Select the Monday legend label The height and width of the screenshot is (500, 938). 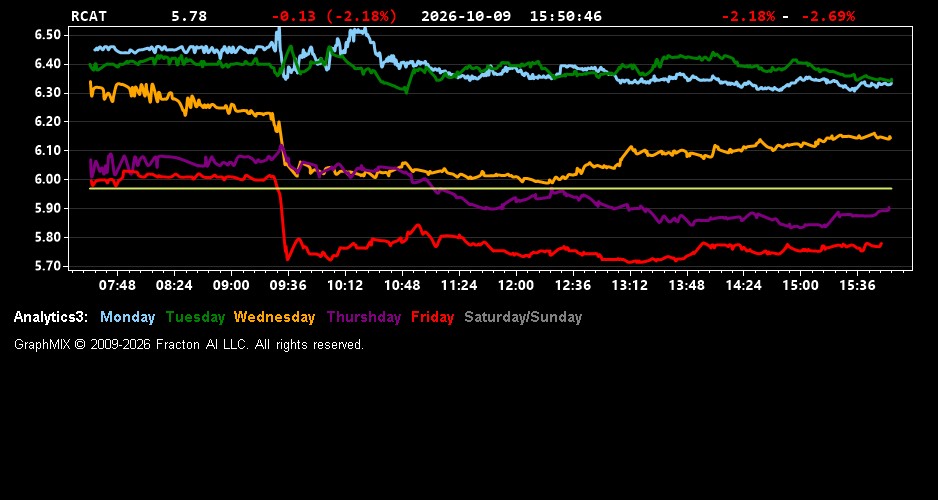click(127, 317)
